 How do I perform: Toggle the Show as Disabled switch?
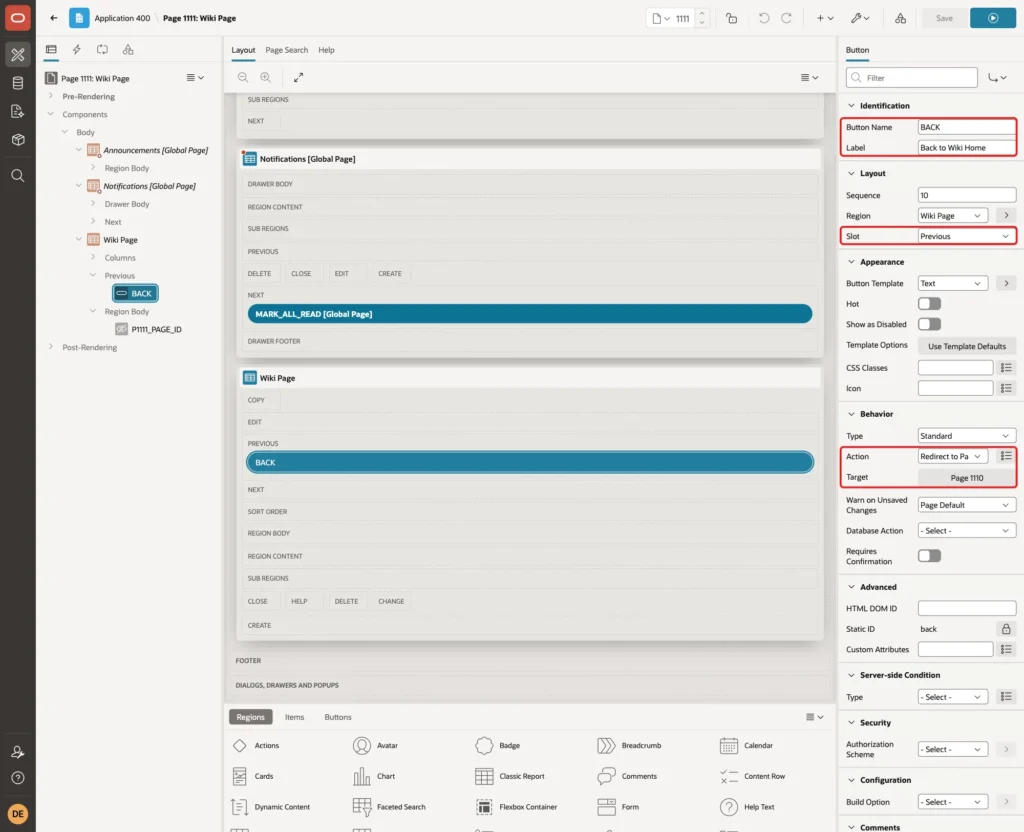pyautogui.click(x=929, y=324)
